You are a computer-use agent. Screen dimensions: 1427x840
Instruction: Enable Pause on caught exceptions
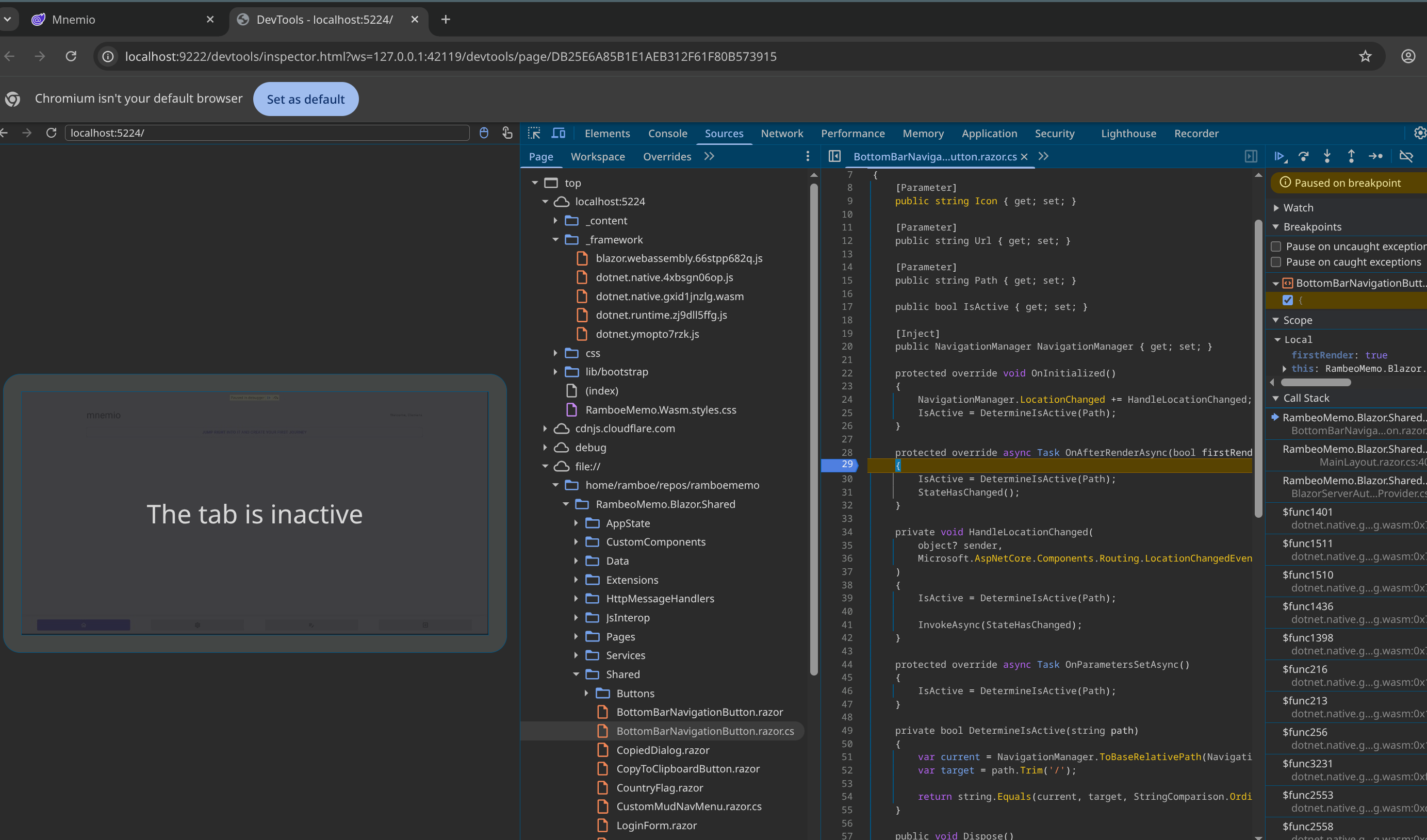click(1276, 262)
